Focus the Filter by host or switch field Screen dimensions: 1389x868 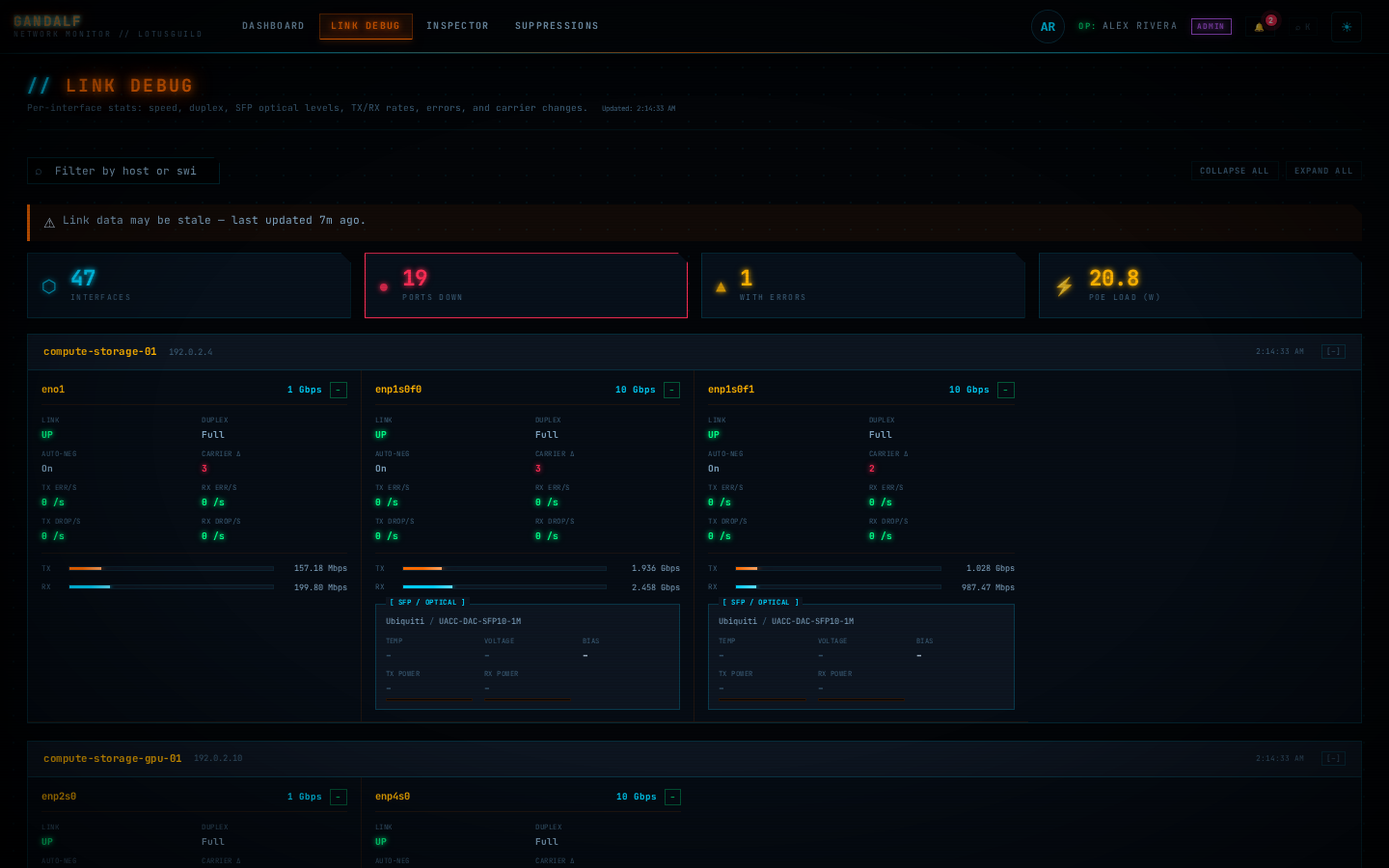[x=123, y=171]
